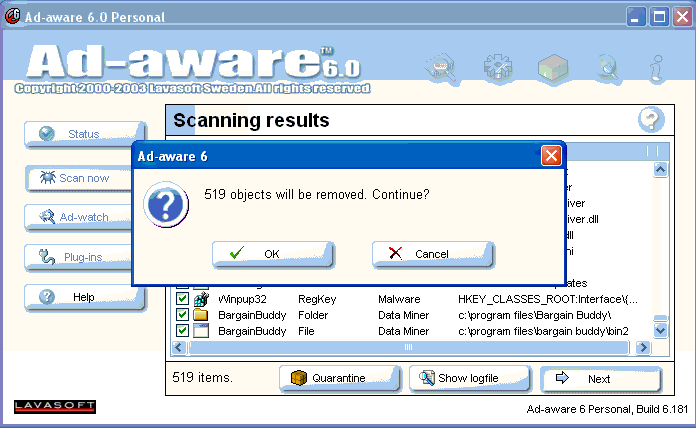The width and height of the screenshot is (696, 428).
Task: Open the Status section in sidebar
Action: 84,134
